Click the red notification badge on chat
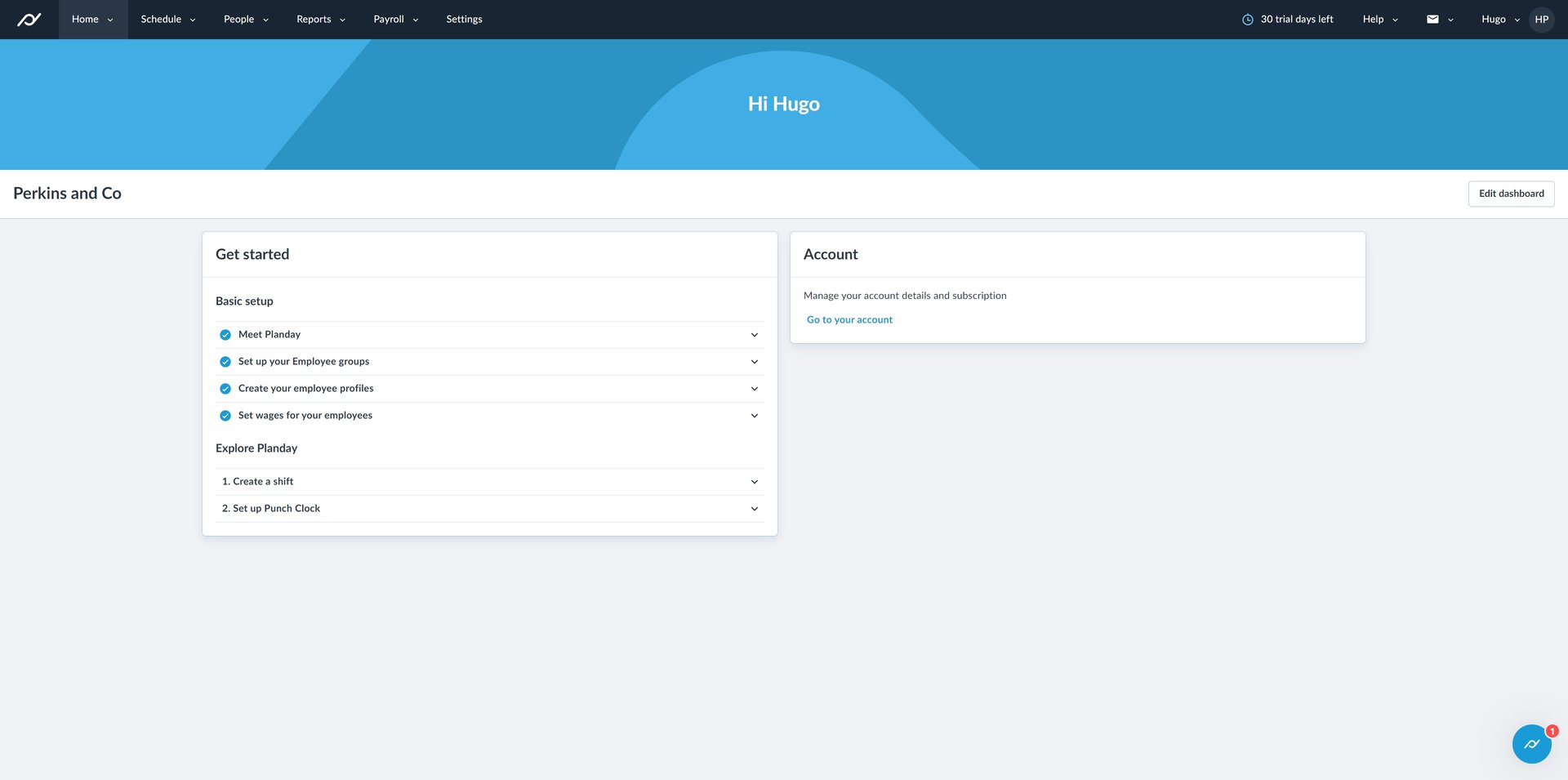The width and height of the screenshot is (1568, 780). point(1552,731)
